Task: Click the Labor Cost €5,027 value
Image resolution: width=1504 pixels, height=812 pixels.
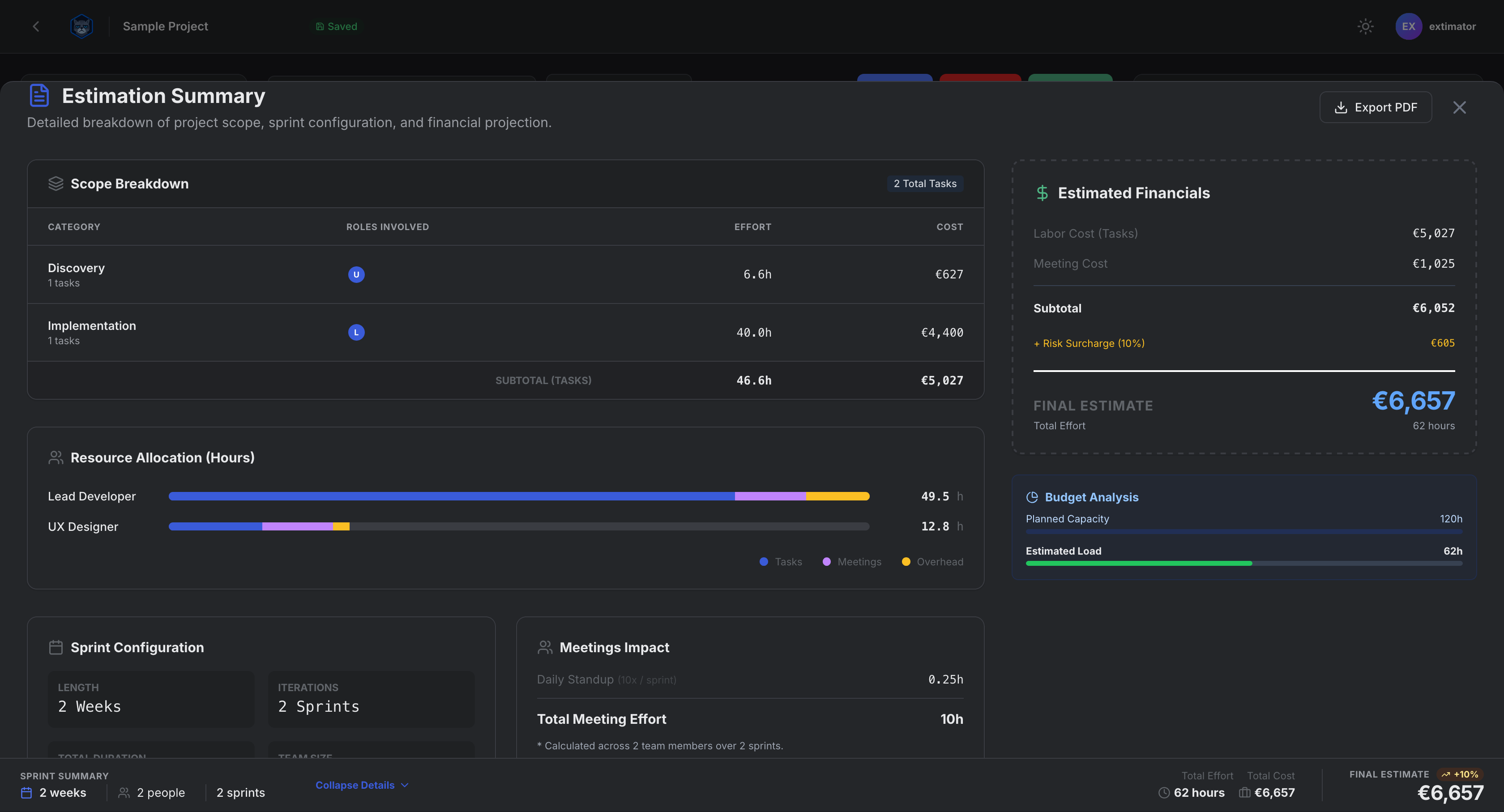Action: coord(1433,234)
